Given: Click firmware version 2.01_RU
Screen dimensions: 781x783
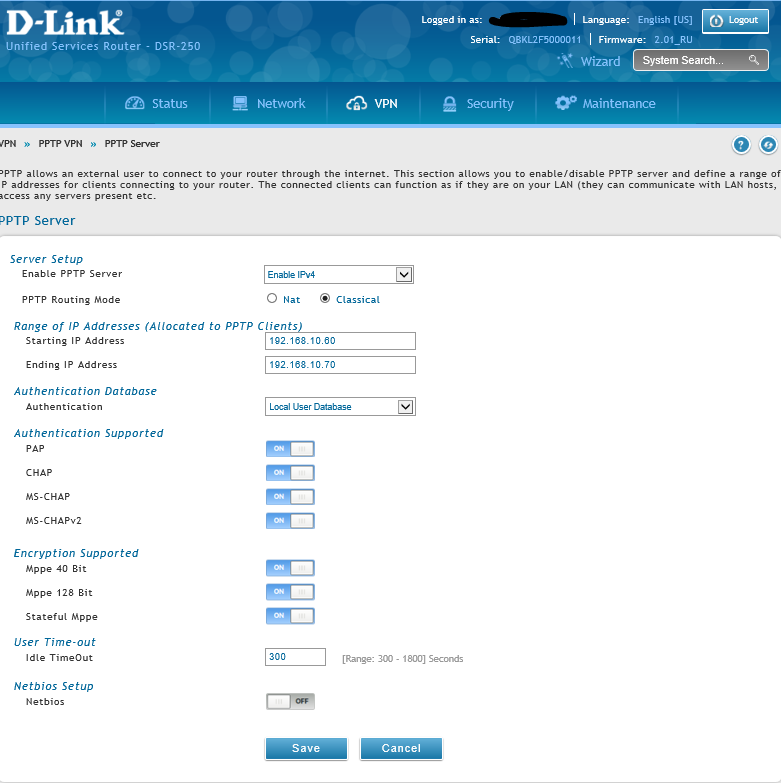Looking at the screenshot, I should click(673, 40).
